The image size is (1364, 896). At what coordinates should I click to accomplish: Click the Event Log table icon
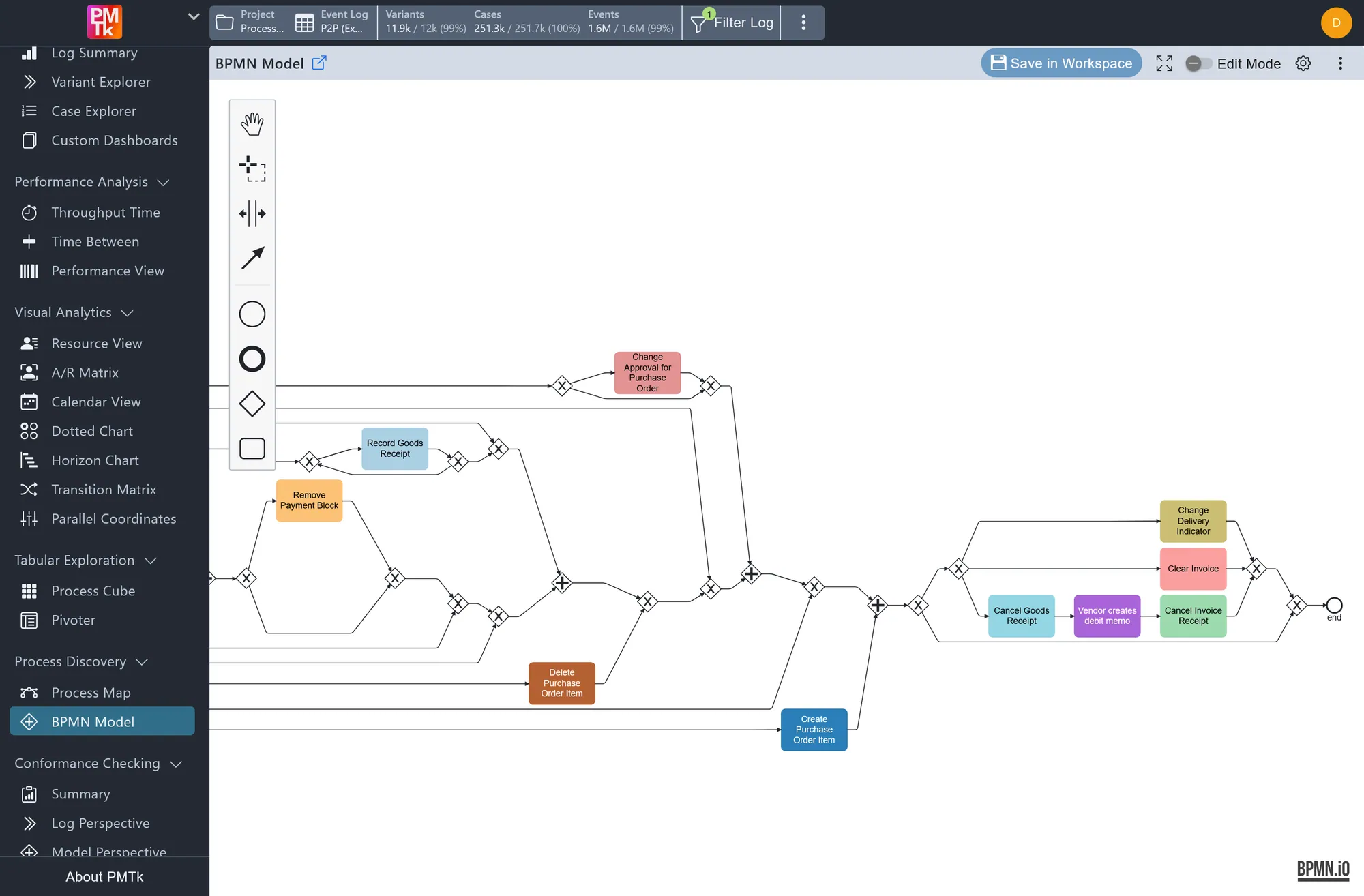coord(305,23)
